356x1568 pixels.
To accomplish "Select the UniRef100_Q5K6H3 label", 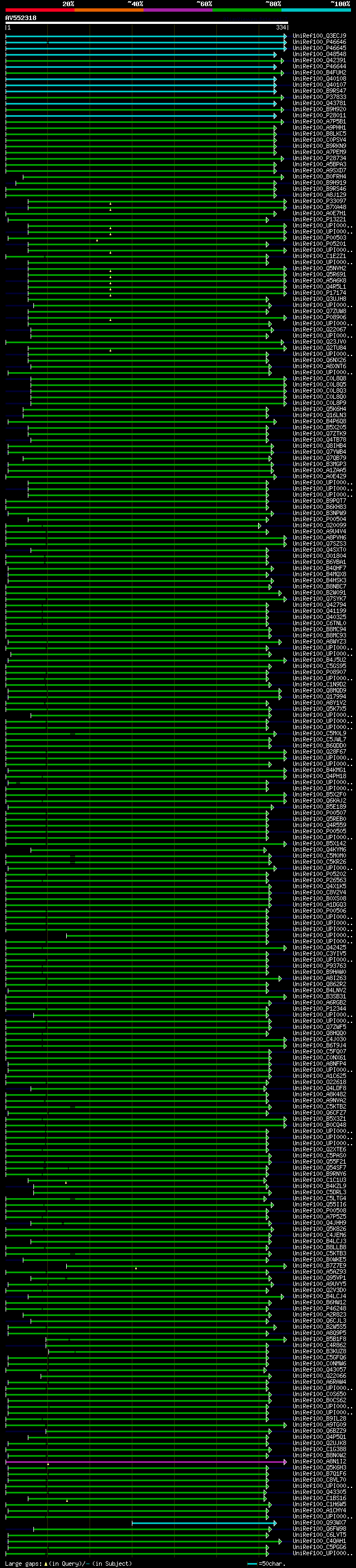I will coord(319,1467).
